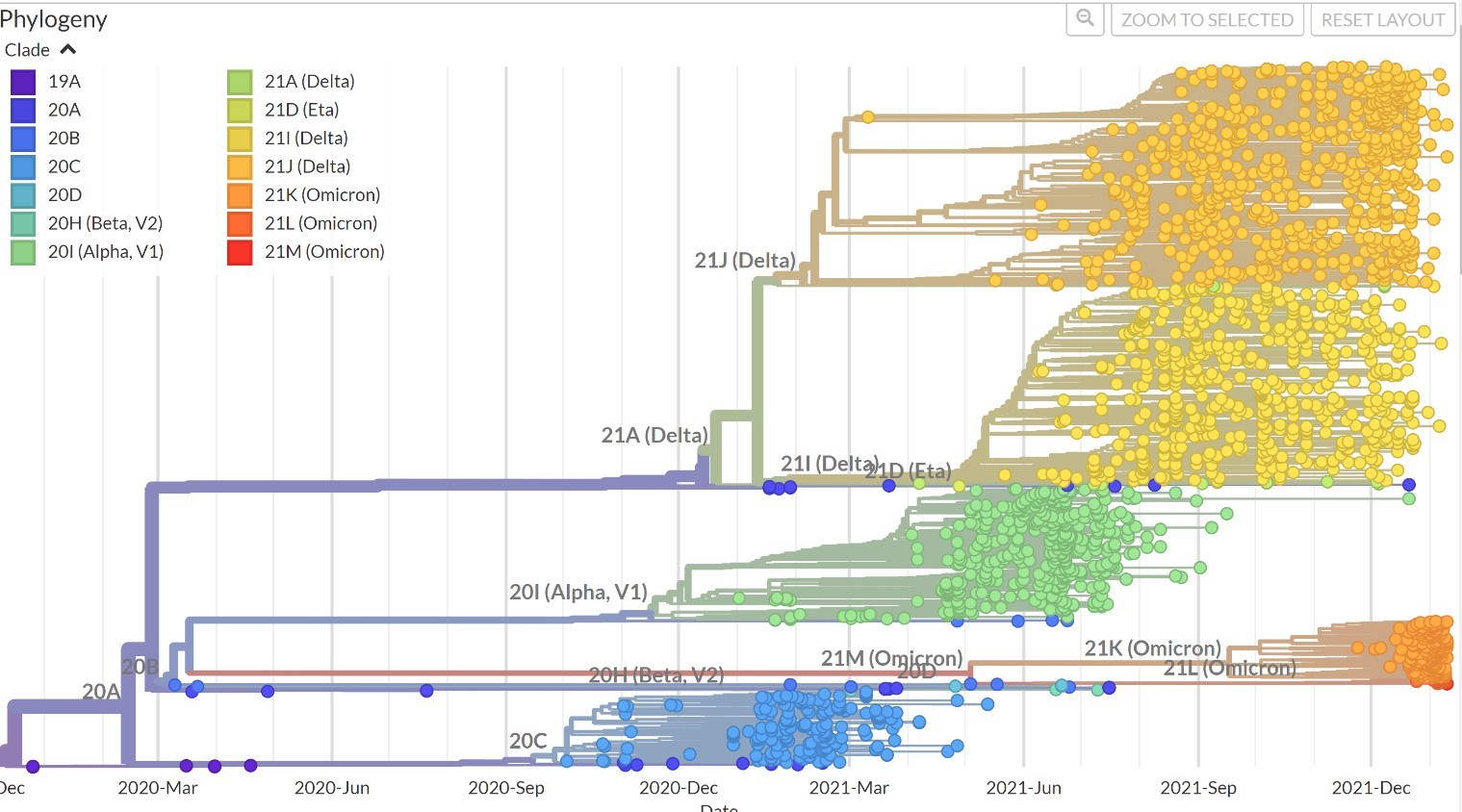The image size is (1462, 812).
Task: Select the 19A clade color swatch
Action: [23, 82]
